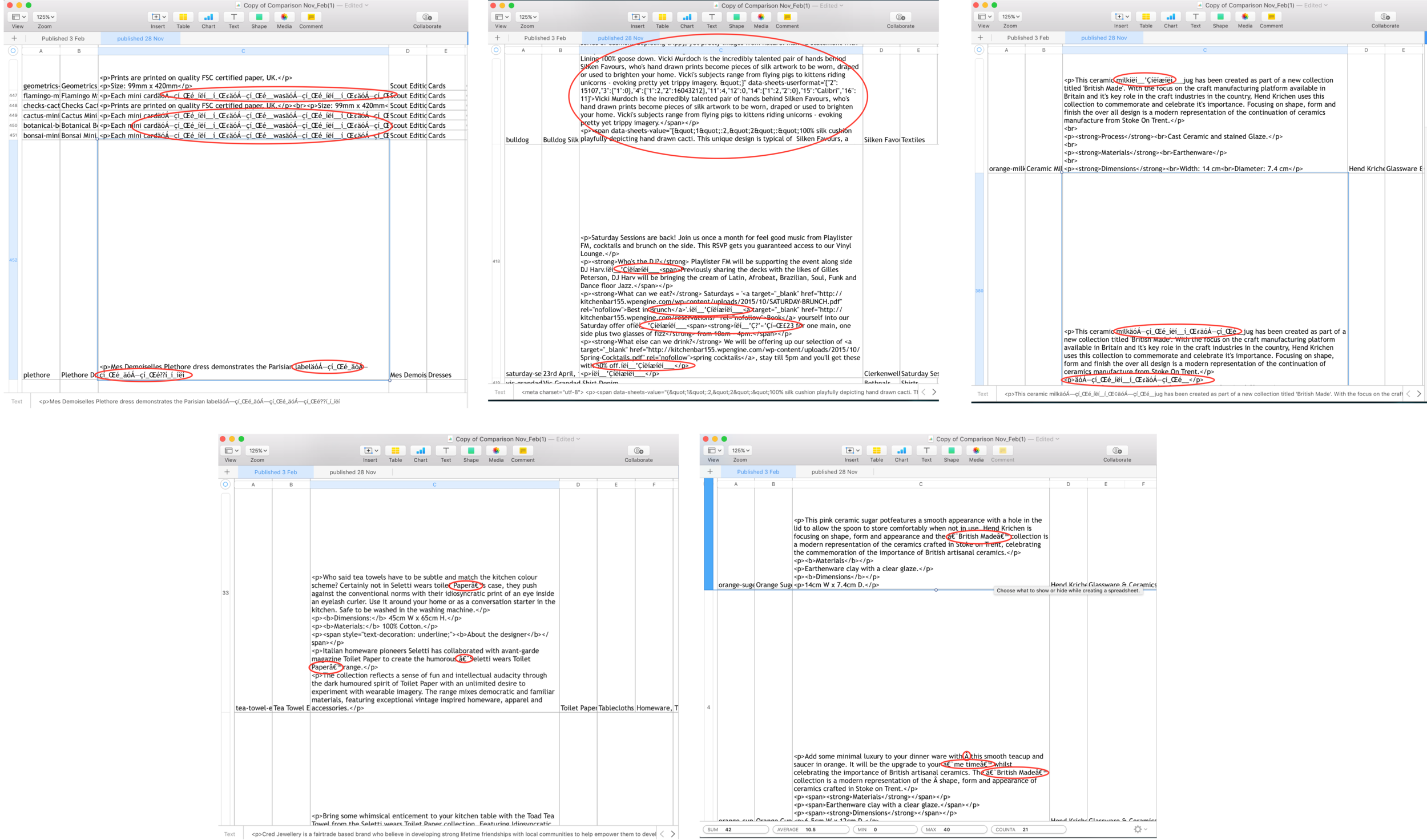
Task: Open Chart in the ceramic milk jug window
Action: point(1171,17)
